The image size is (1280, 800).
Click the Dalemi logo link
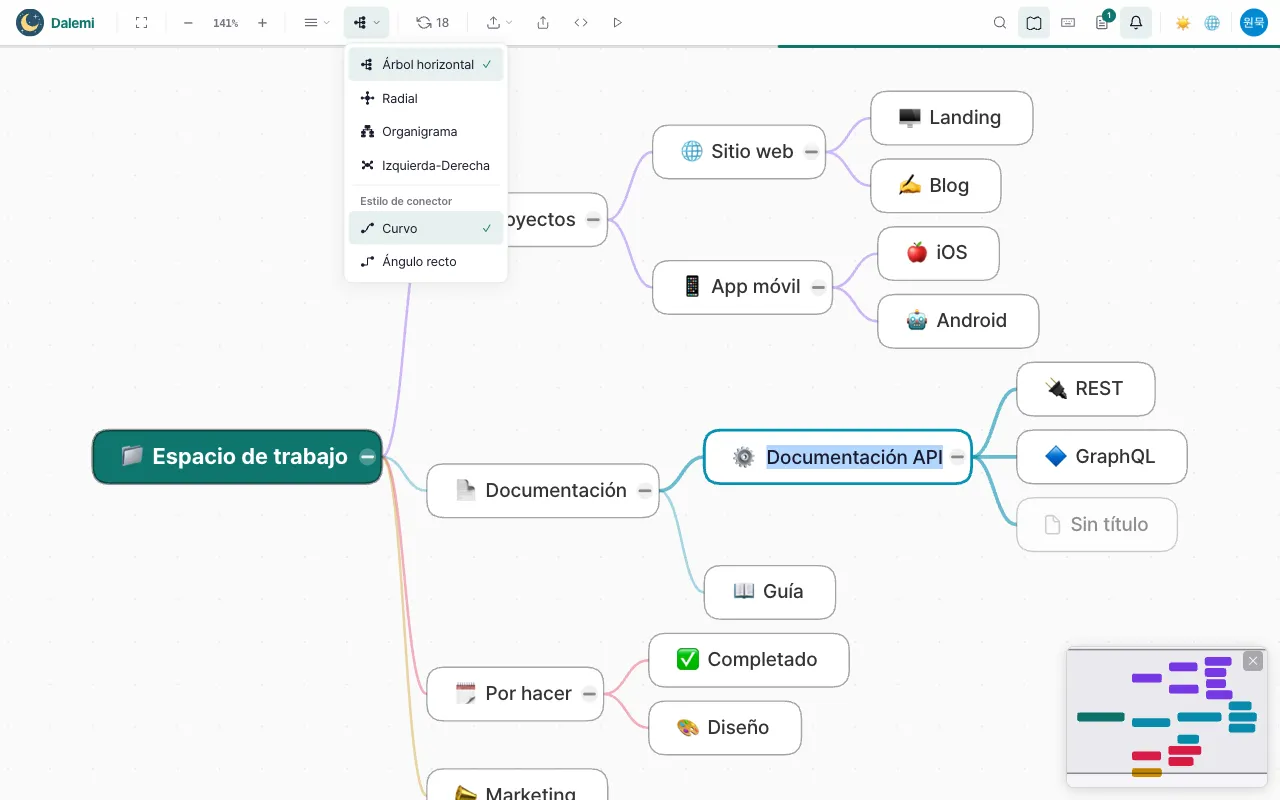[x=57, y=22]
